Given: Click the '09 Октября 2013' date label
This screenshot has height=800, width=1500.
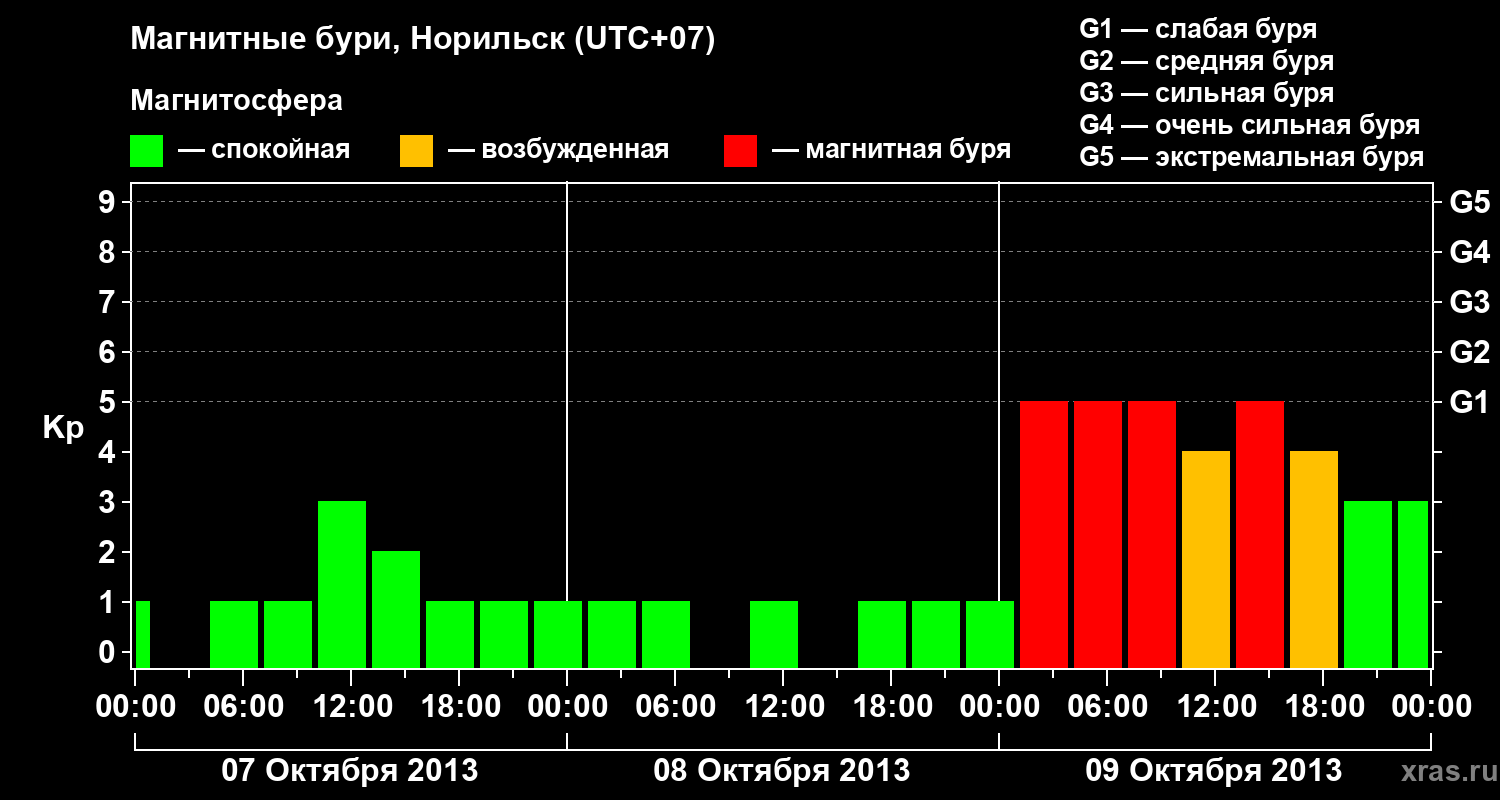Looking at the screenshot, I should pyautogui.click(x=1214, y=771).
